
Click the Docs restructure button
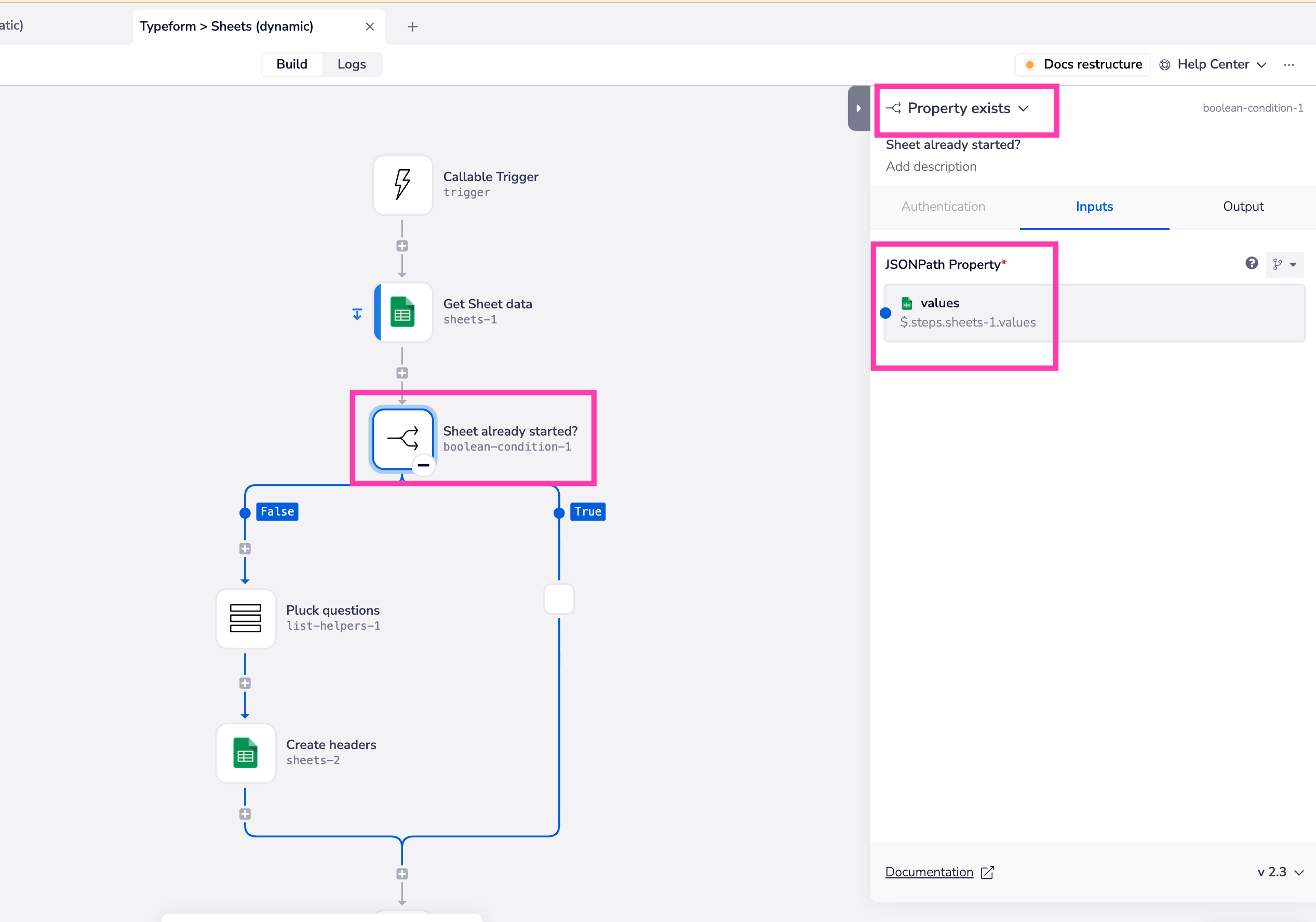point(1082,64)
